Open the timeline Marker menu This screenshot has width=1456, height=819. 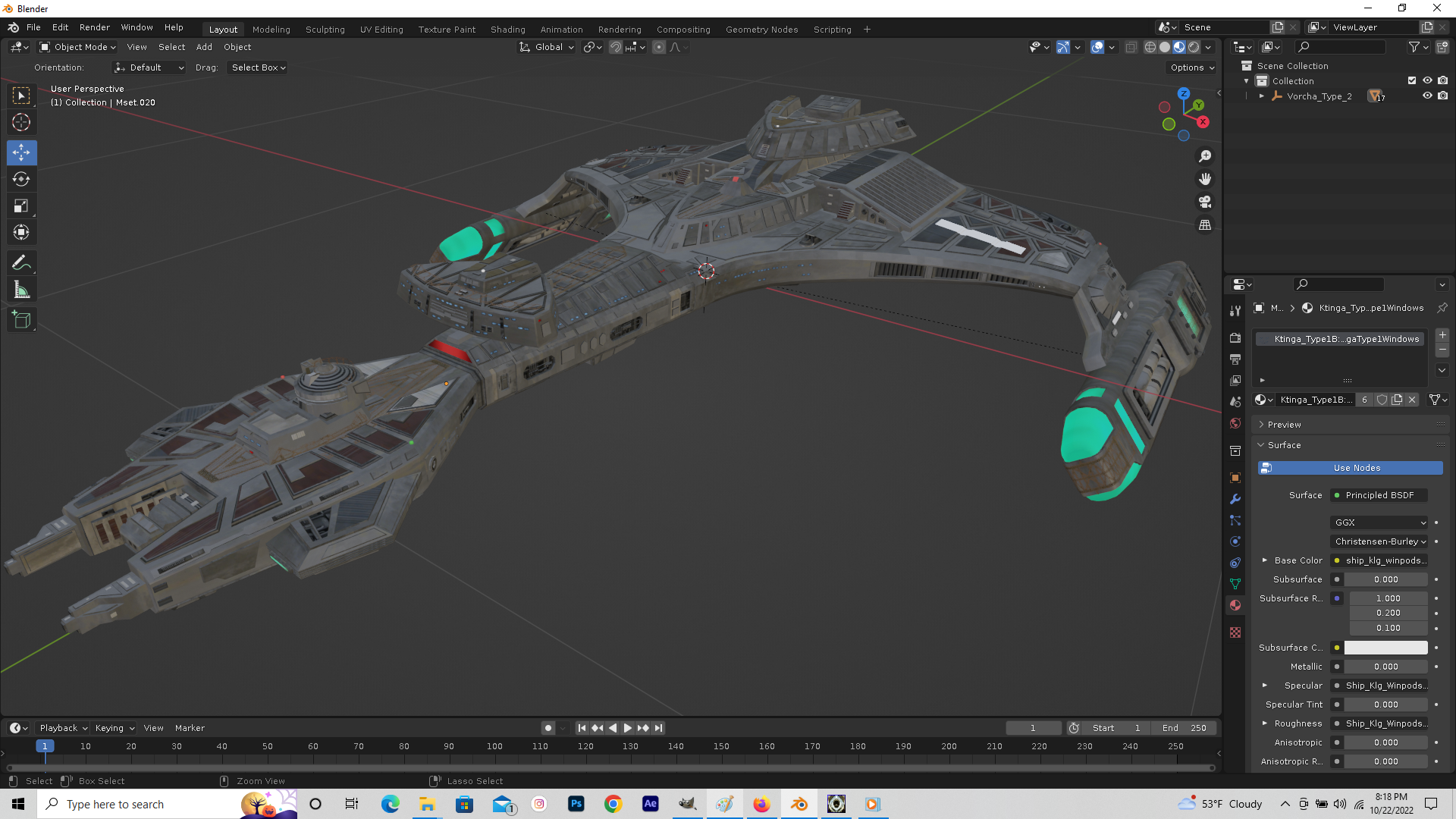coord(190,728)
